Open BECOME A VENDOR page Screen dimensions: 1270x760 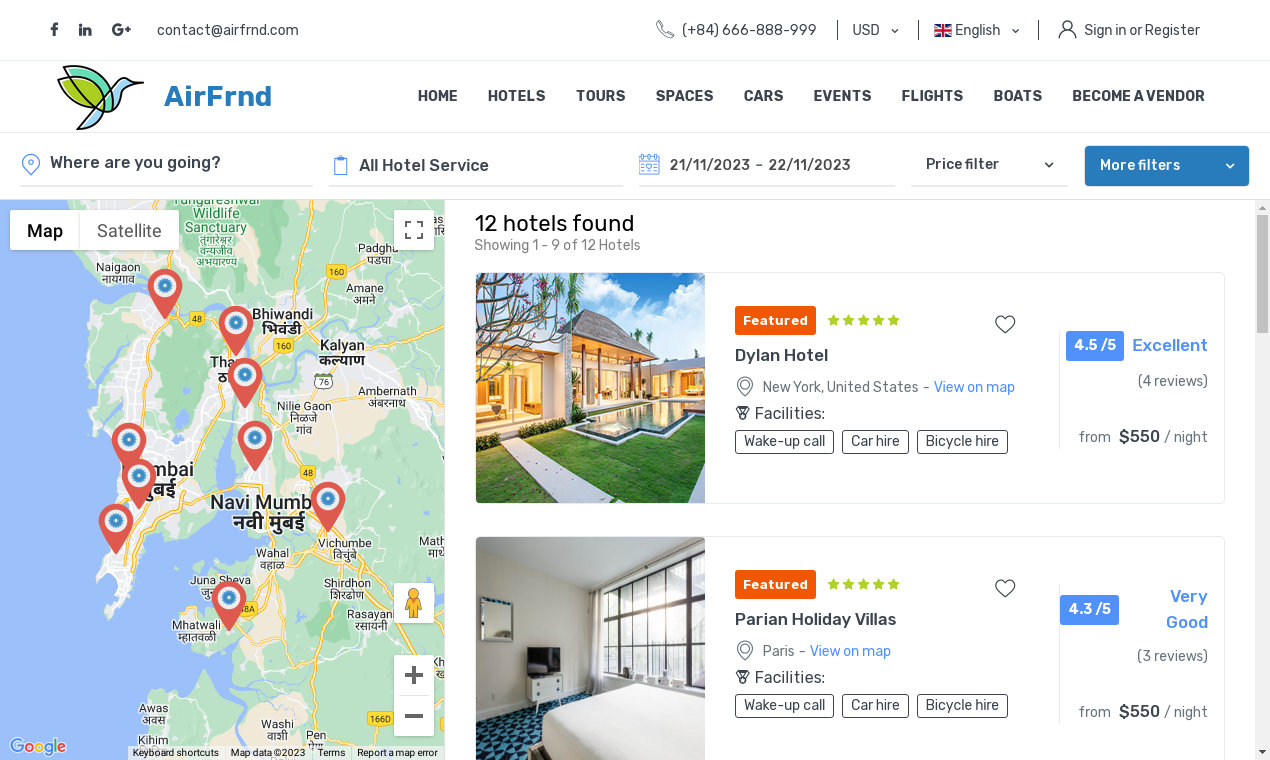[1138, 96]
